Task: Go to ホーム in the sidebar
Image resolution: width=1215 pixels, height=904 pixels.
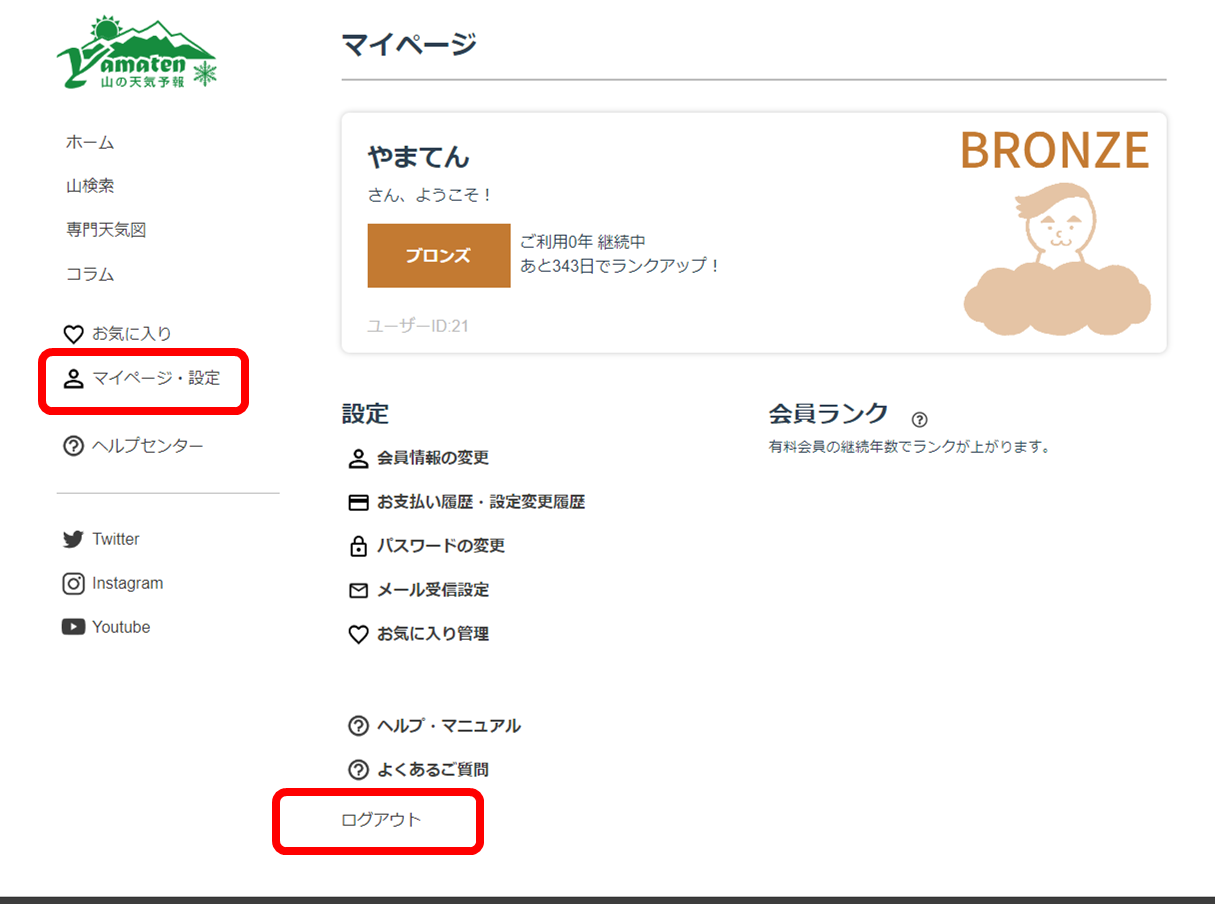Action: [90, 142]
